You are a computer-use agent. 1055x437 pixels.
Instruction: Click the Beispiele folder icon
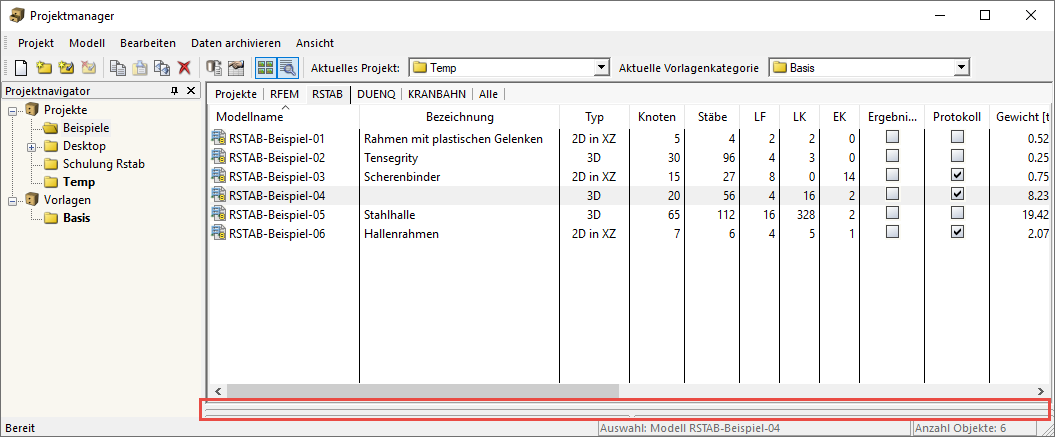coord(51,128)
